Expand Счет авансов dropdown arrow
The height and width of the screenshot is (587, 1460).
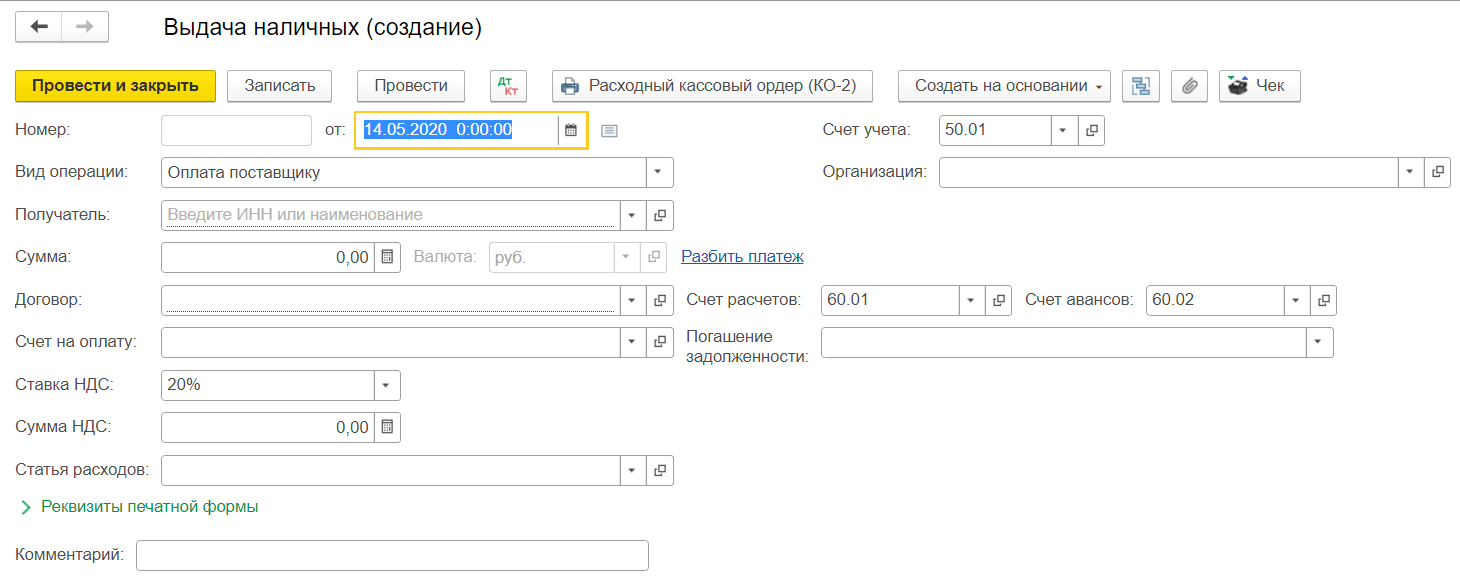[x=1296, y=300]
